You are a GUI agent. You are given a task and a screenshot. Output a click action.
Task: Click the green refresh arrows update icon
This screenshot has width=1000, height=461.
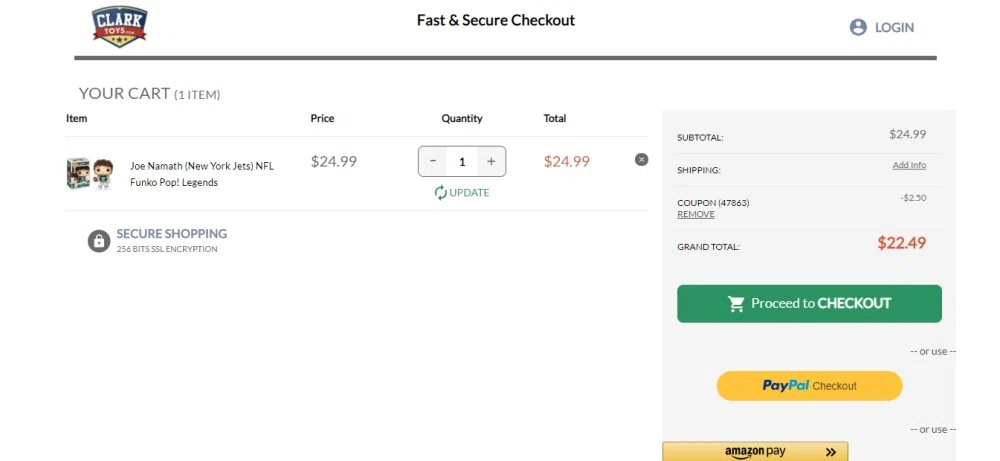[x=441, y=192]
